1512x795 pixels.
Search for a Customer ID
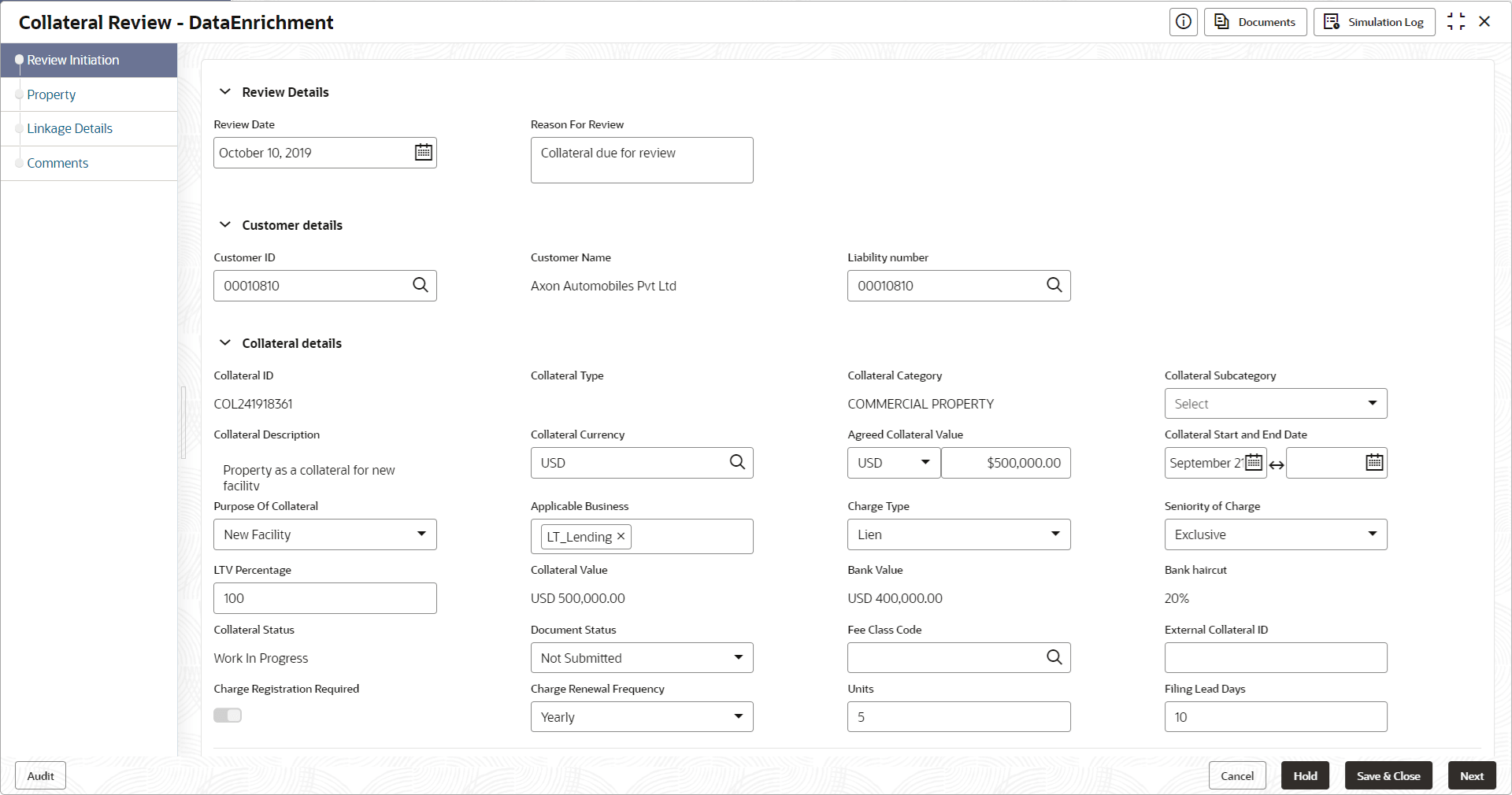click(x=421, y=285)
